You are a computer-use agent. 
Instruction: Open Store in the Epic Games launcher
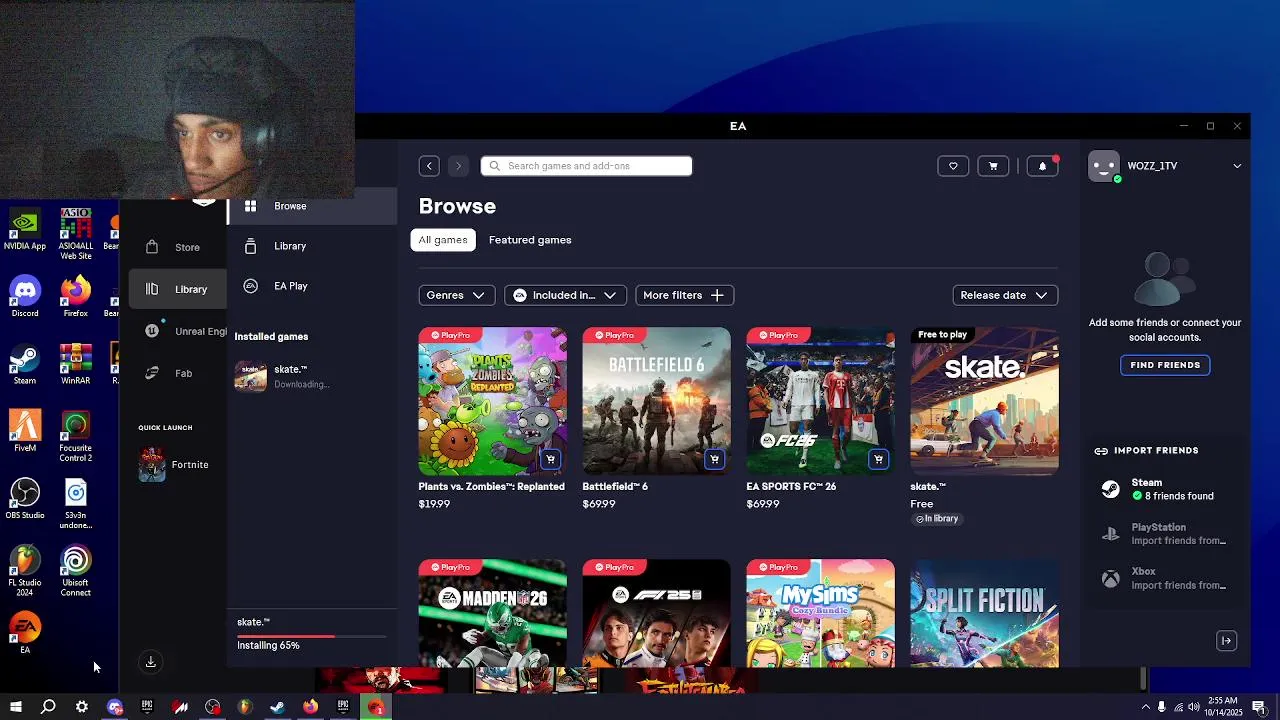[x=178, y=247]
